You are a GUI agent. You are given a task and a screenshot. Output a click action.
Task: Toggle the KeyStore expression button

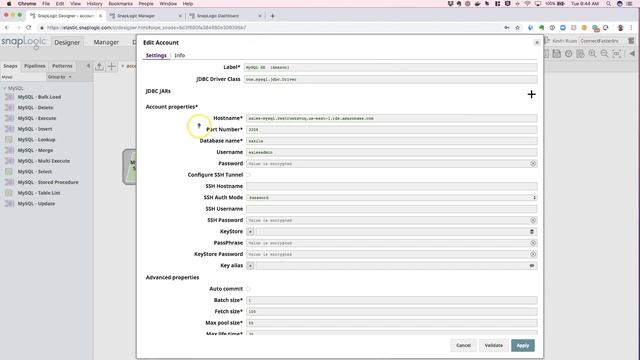250,232
